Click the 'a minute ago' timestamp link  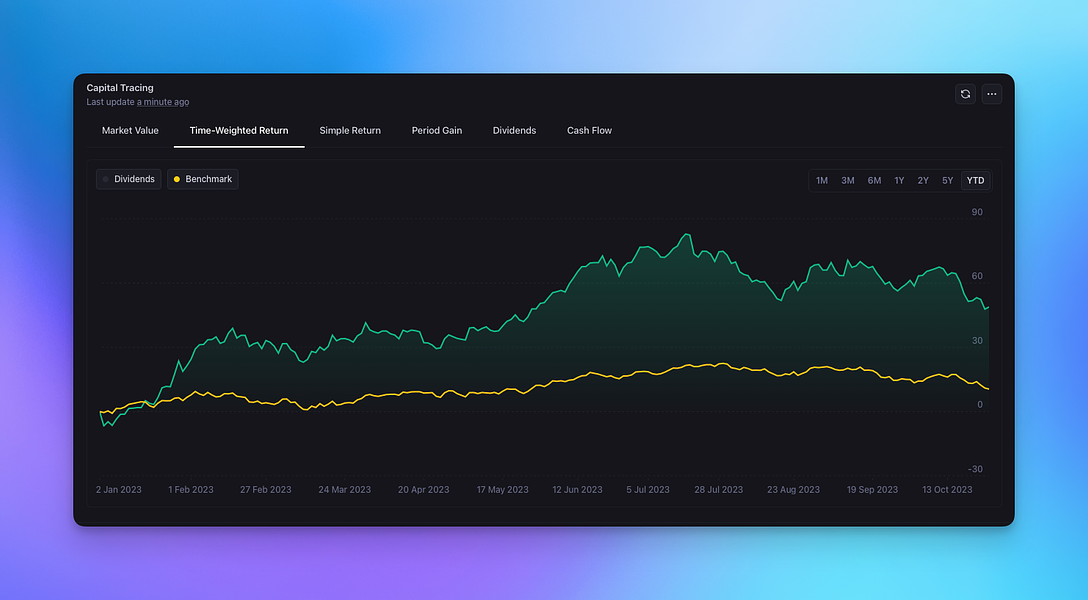(163, 102)
